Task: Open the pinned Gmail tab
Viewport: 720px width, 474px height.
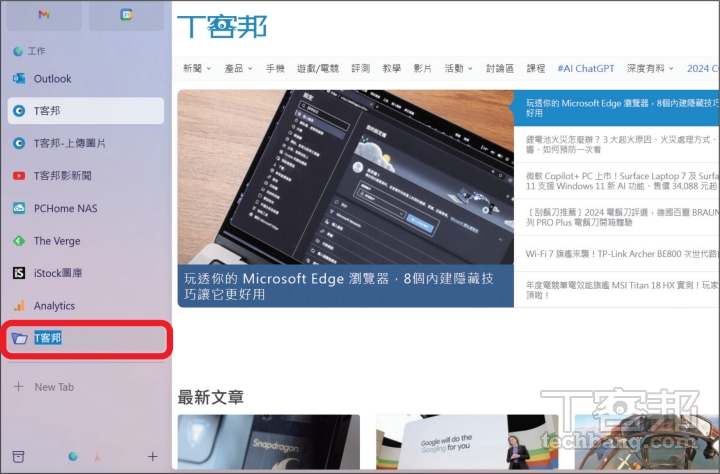Action: 44,15
